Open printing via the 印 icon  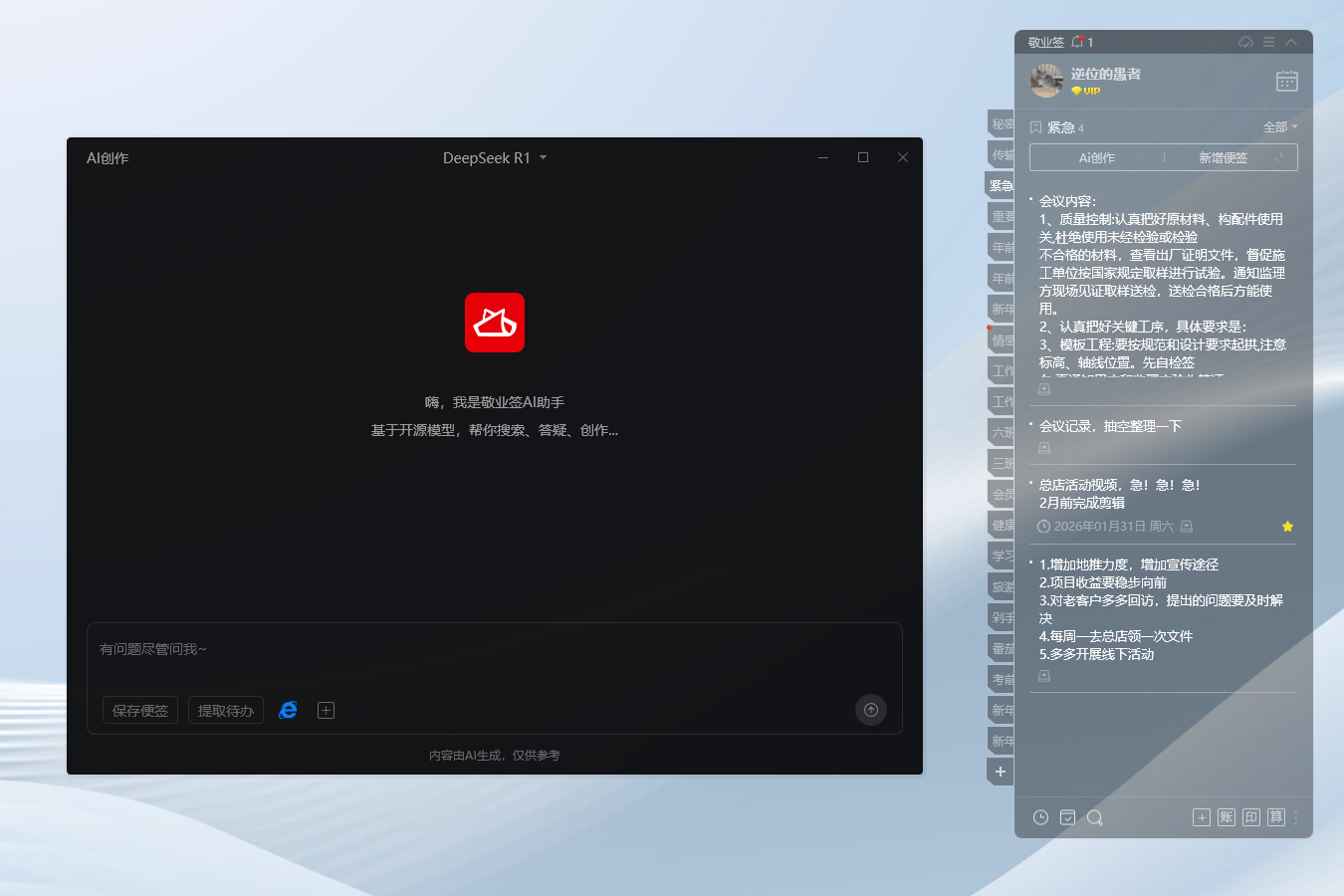[x=1250, y=817]
